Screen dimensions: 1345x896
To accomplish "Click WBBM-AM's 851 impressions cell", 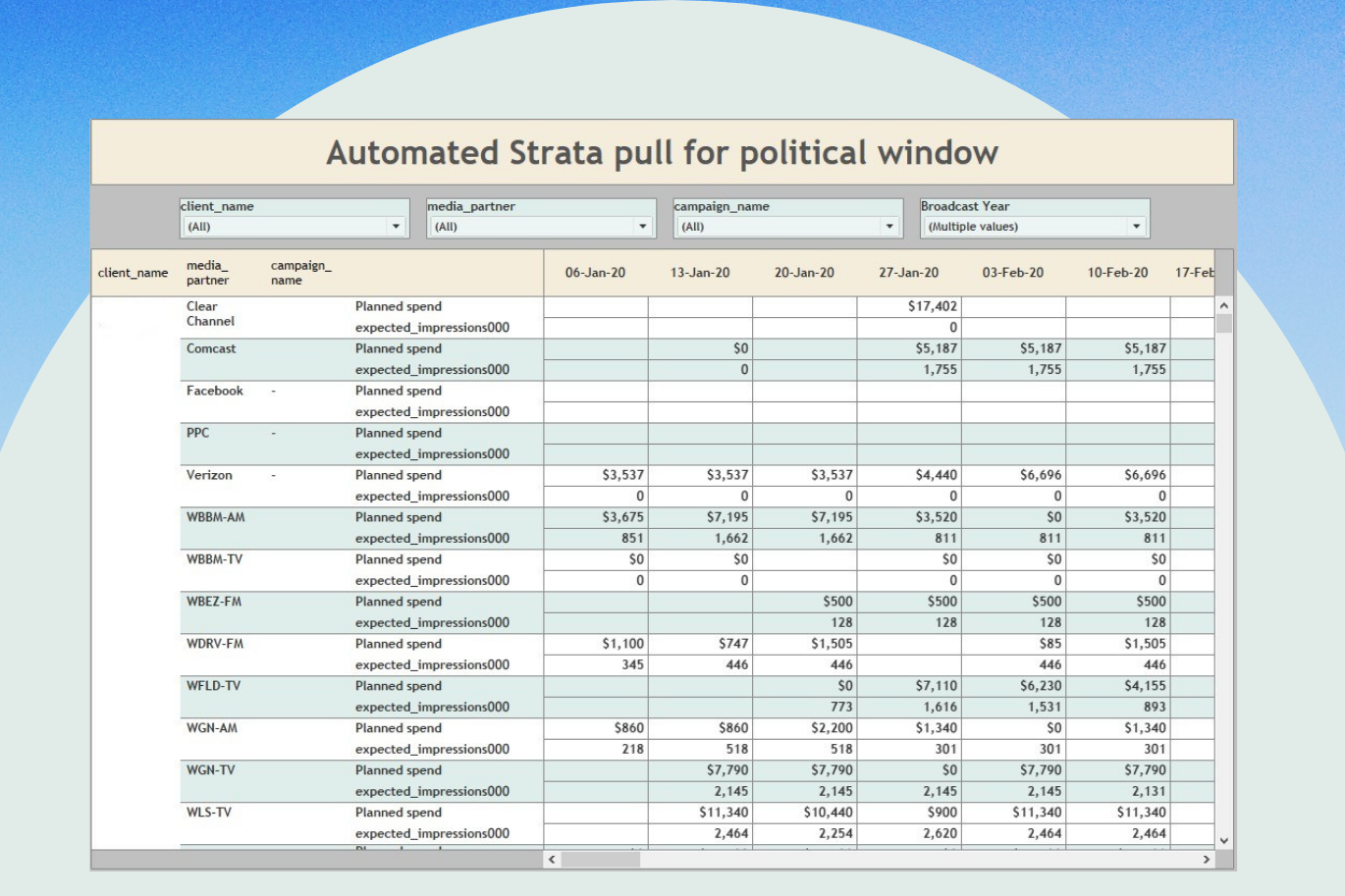I will (x=596, y=539).
